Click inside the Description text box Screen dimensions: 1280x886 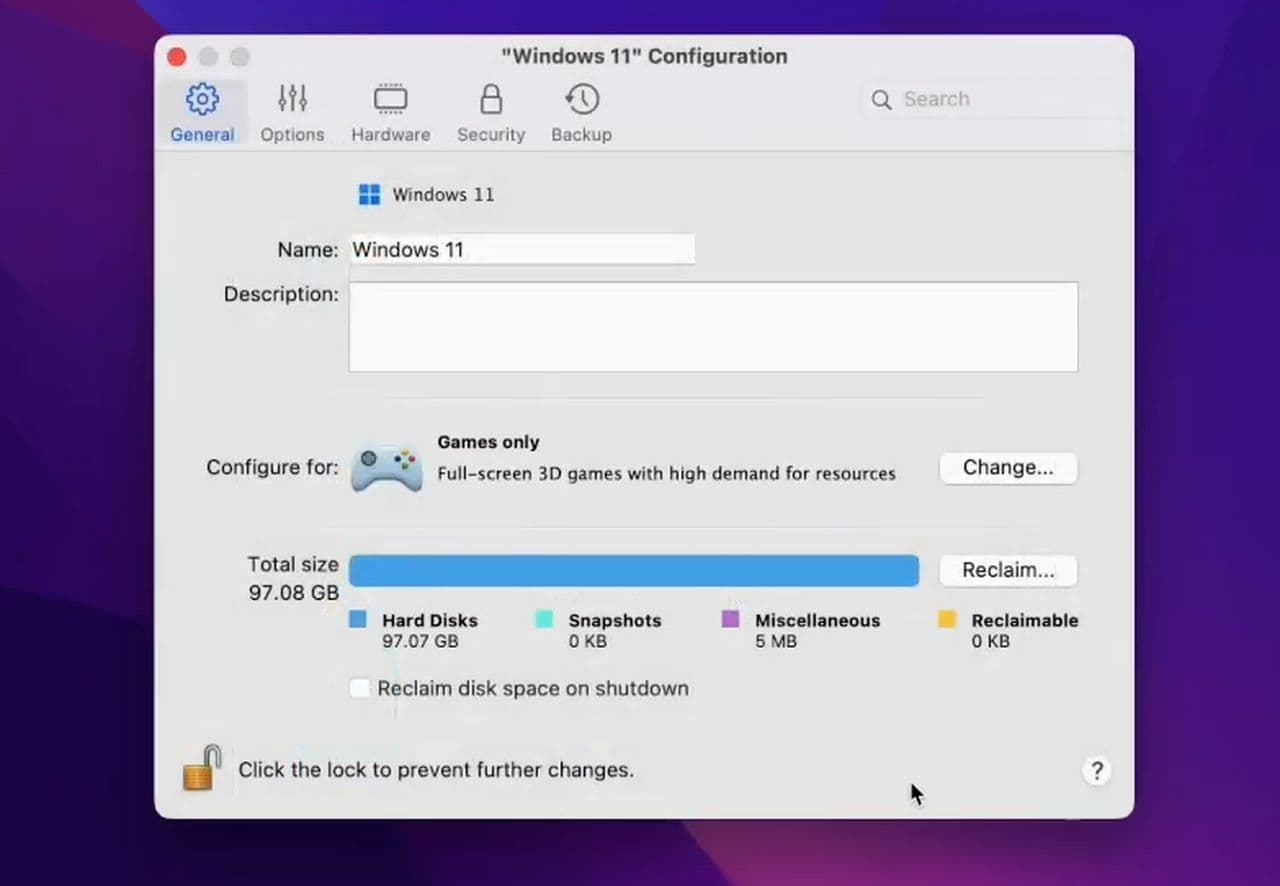[712, 327]
